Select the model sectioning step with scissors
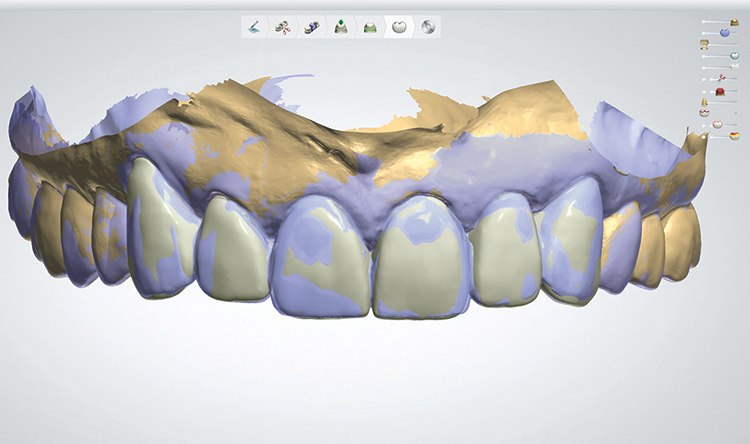Viewport: 750px width, 444px height. click(283, 27)
